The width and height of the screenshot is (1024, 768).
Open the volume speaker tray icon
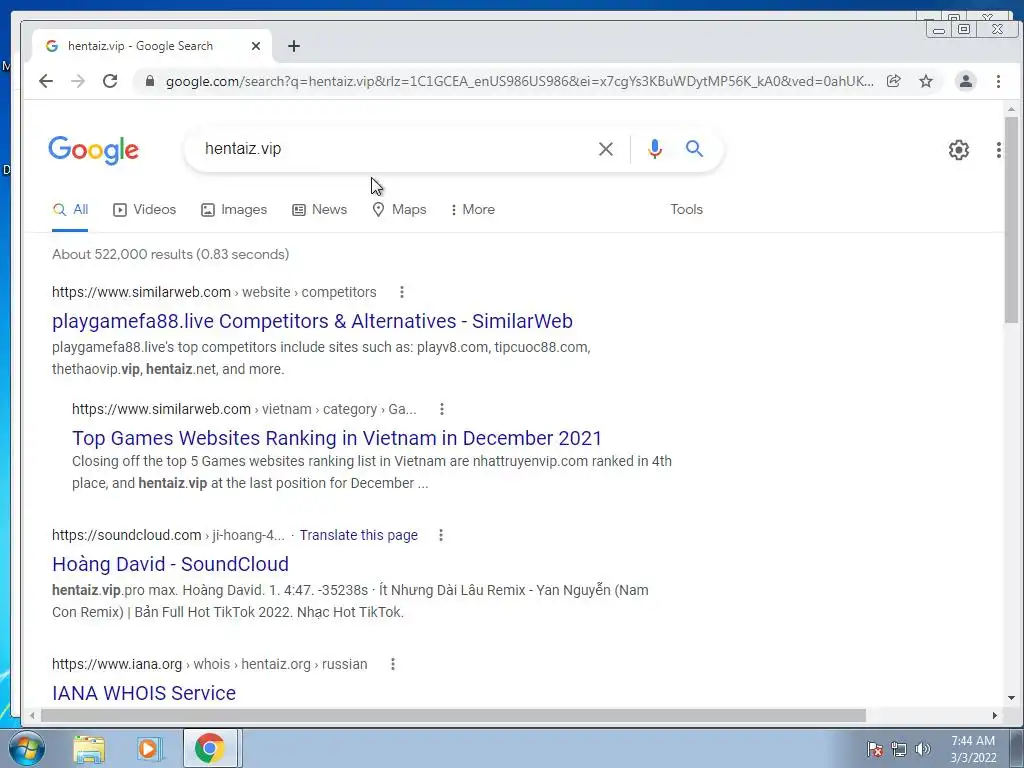[922, 749]
